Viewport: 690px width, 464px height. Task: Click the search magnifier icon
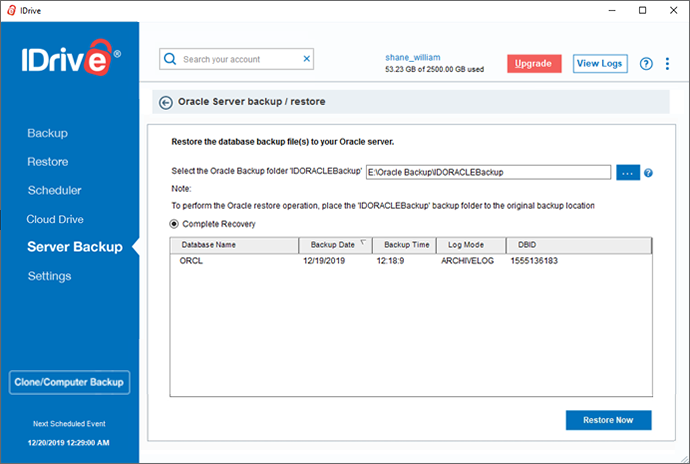pos(170,59)
